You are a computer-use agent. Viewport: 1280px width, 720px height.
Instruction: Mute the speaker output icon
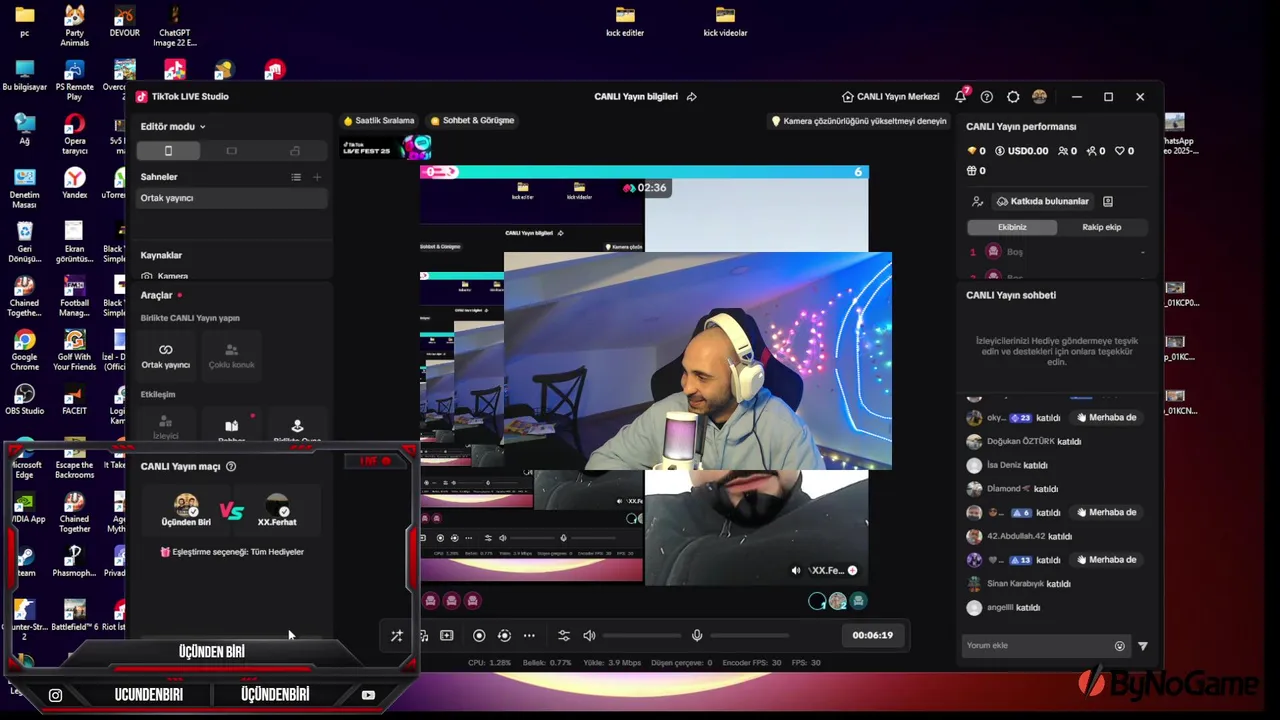pyautogui.click(x=589, y=636)
